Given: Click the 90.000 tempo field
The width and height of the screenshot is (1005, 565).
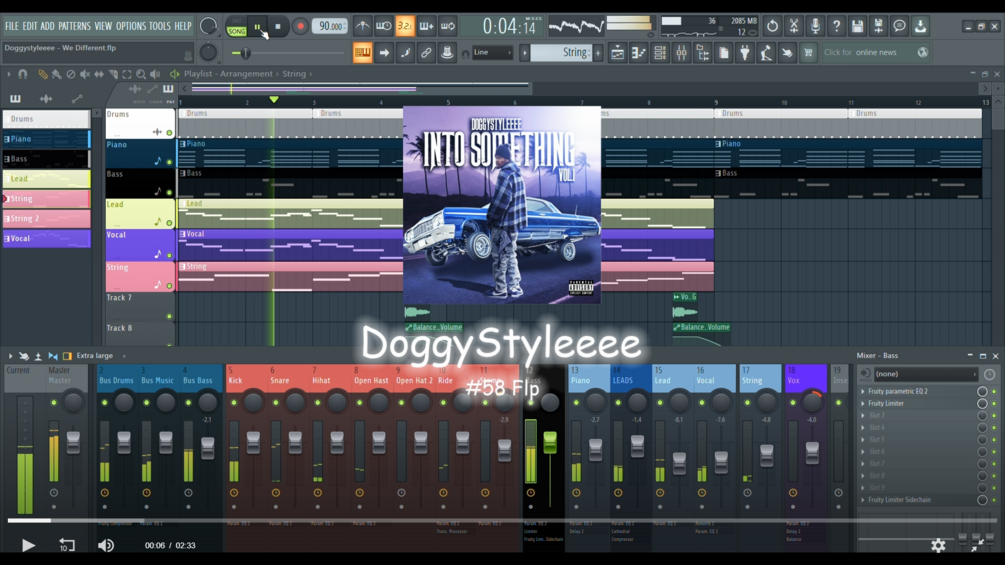Looking at the screenshot, I should click(329, 26).
